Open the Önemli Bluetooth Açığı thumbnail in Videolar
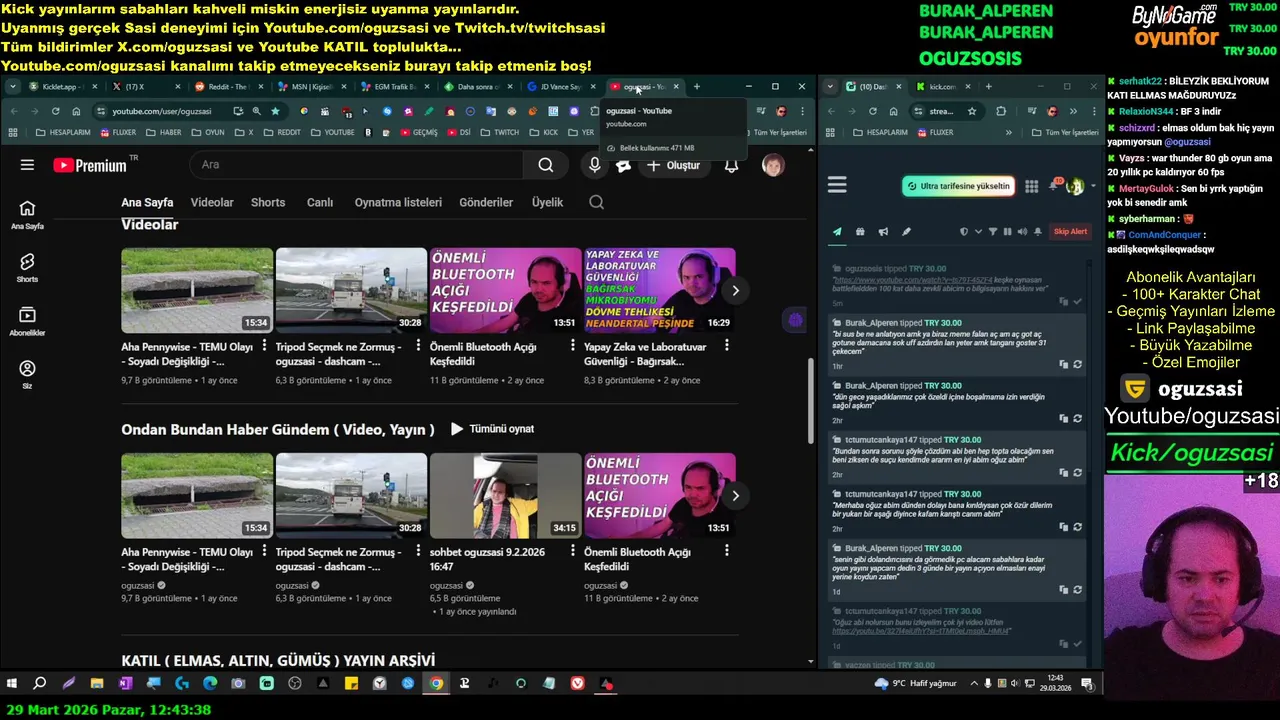The image size is (1280, 720). click(505, 290)
